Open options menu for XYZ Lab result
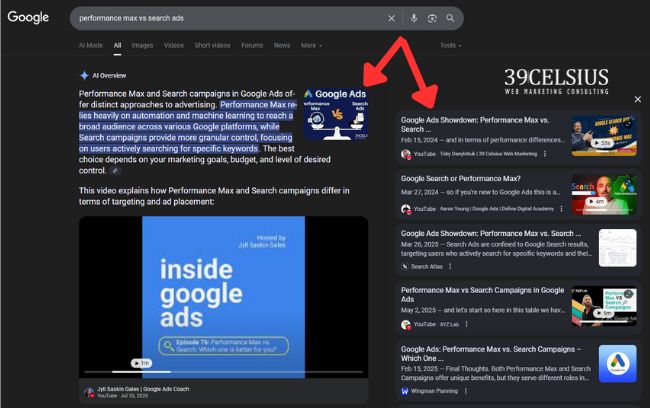This screenshot has width=650, height=408. [466, 324]
